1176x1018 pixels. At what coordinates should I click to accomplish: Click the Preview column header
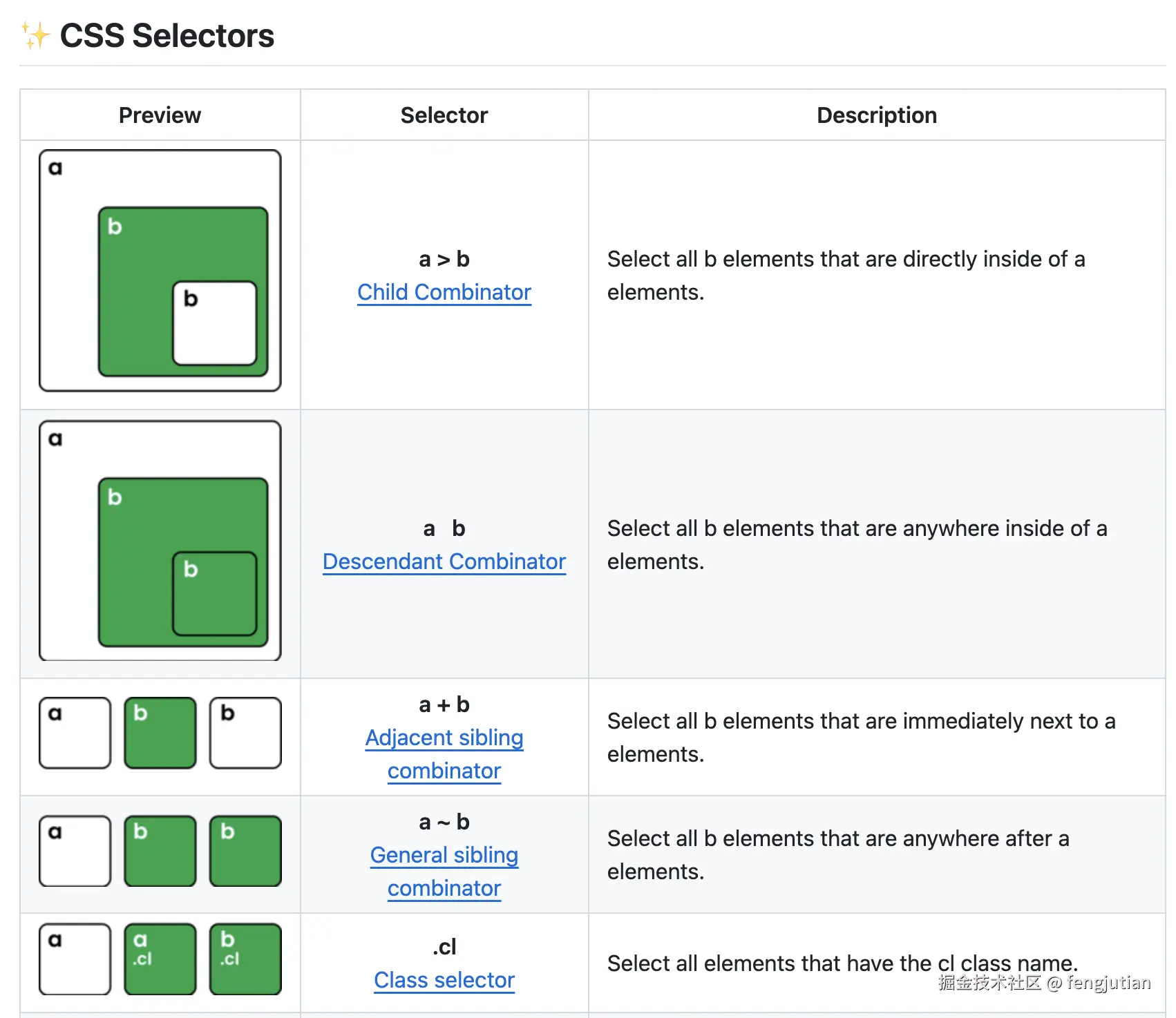tap(160, 115)
